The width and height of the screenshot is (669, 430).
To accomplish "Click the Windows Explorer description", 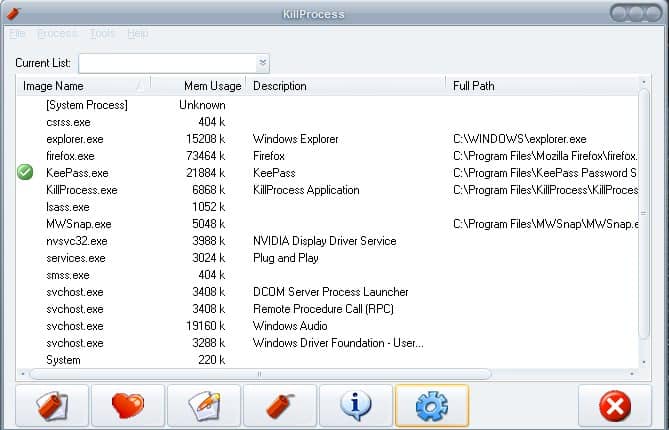I will (296, 139).
